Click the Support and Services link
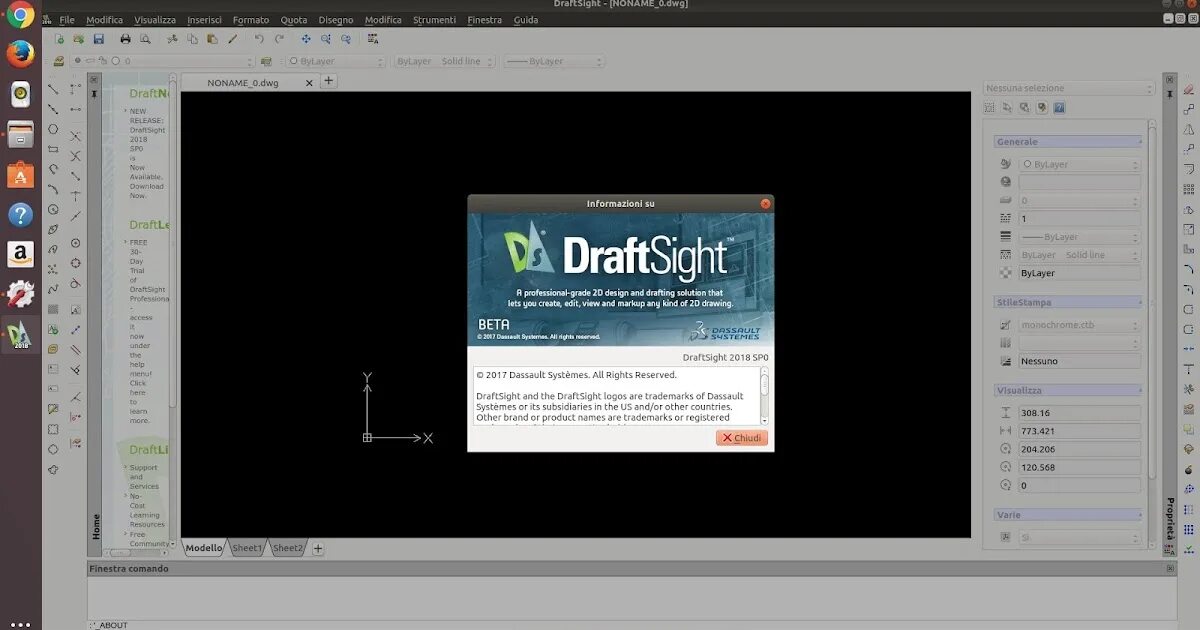 (x=144, y=477)
